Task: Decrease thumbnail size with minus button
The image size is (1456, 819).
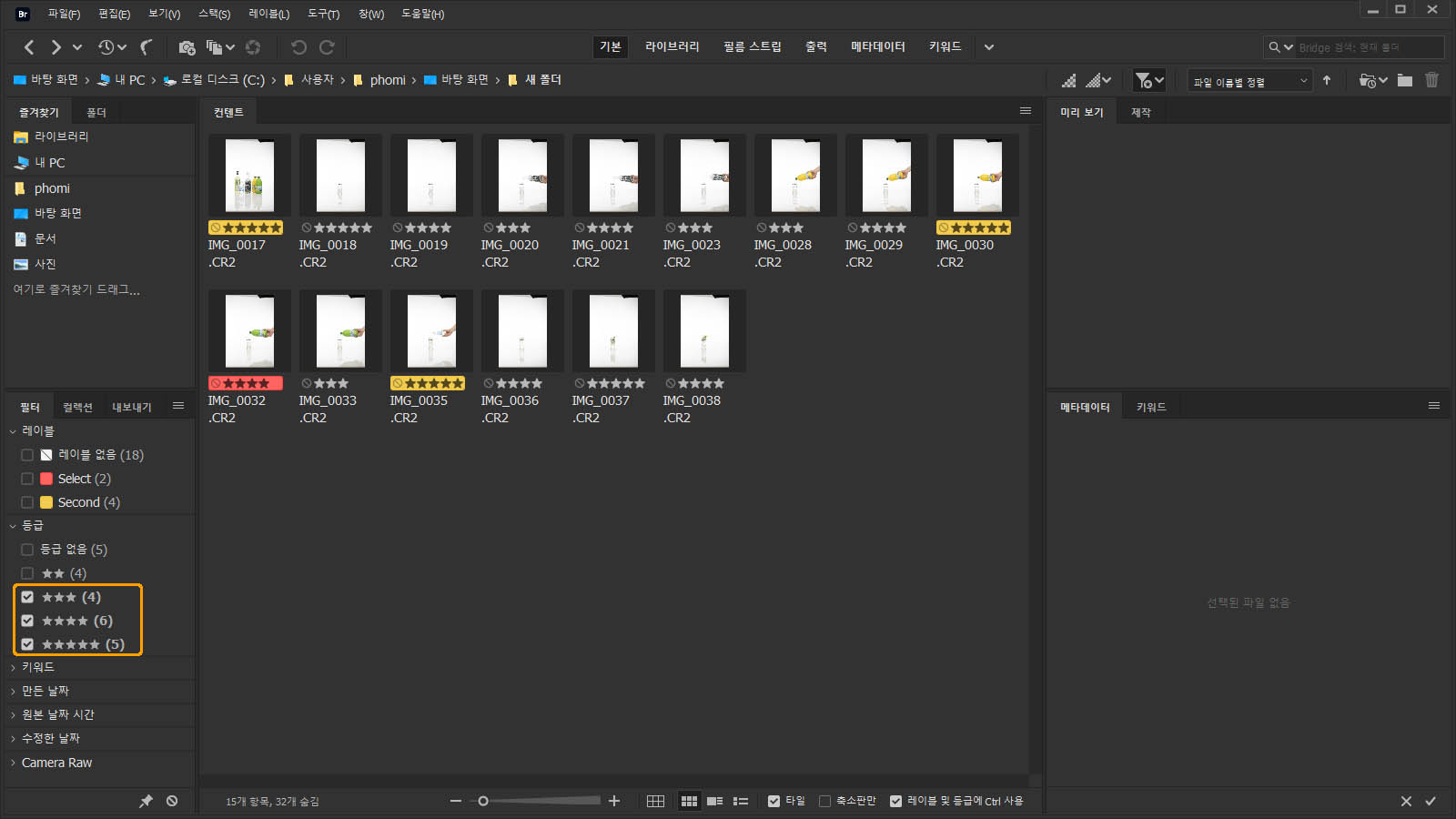Action: coord(456,801)
